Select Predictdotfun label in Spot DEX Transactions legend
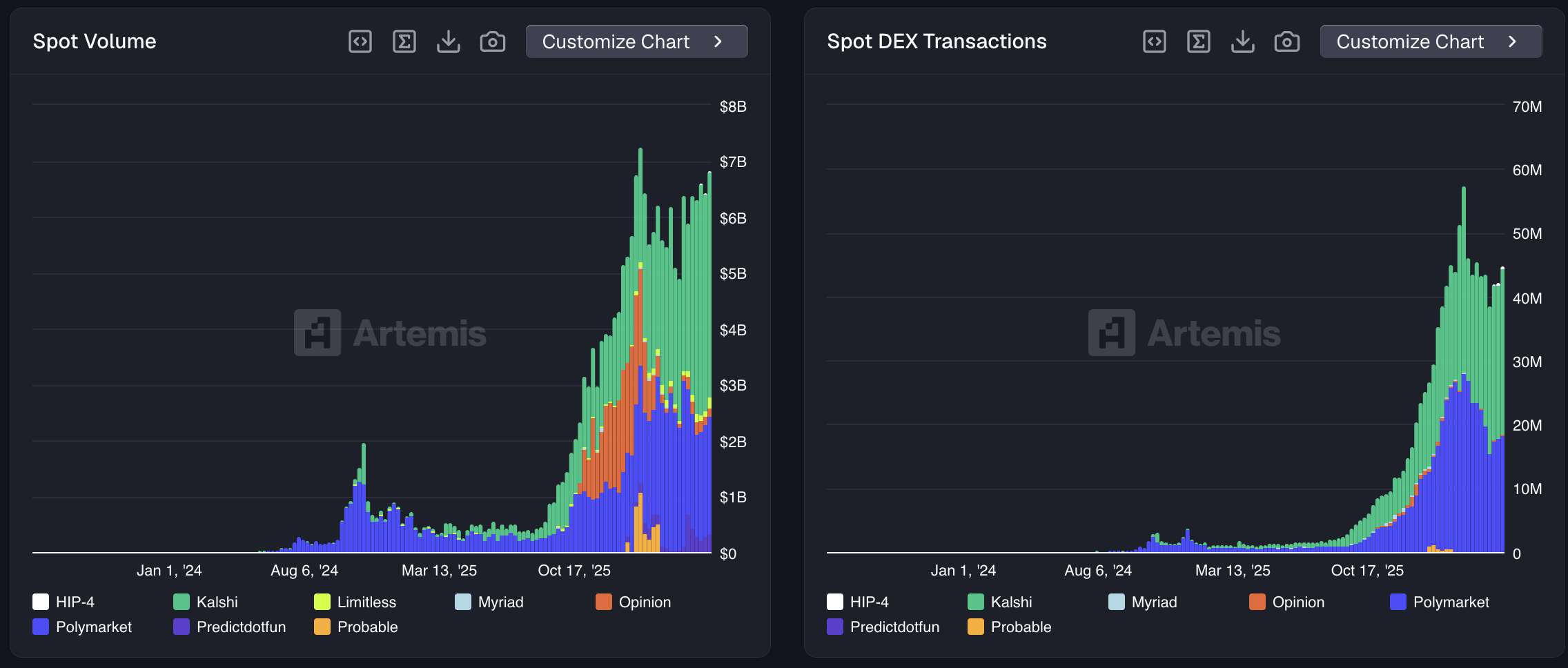 coord(895,627)
